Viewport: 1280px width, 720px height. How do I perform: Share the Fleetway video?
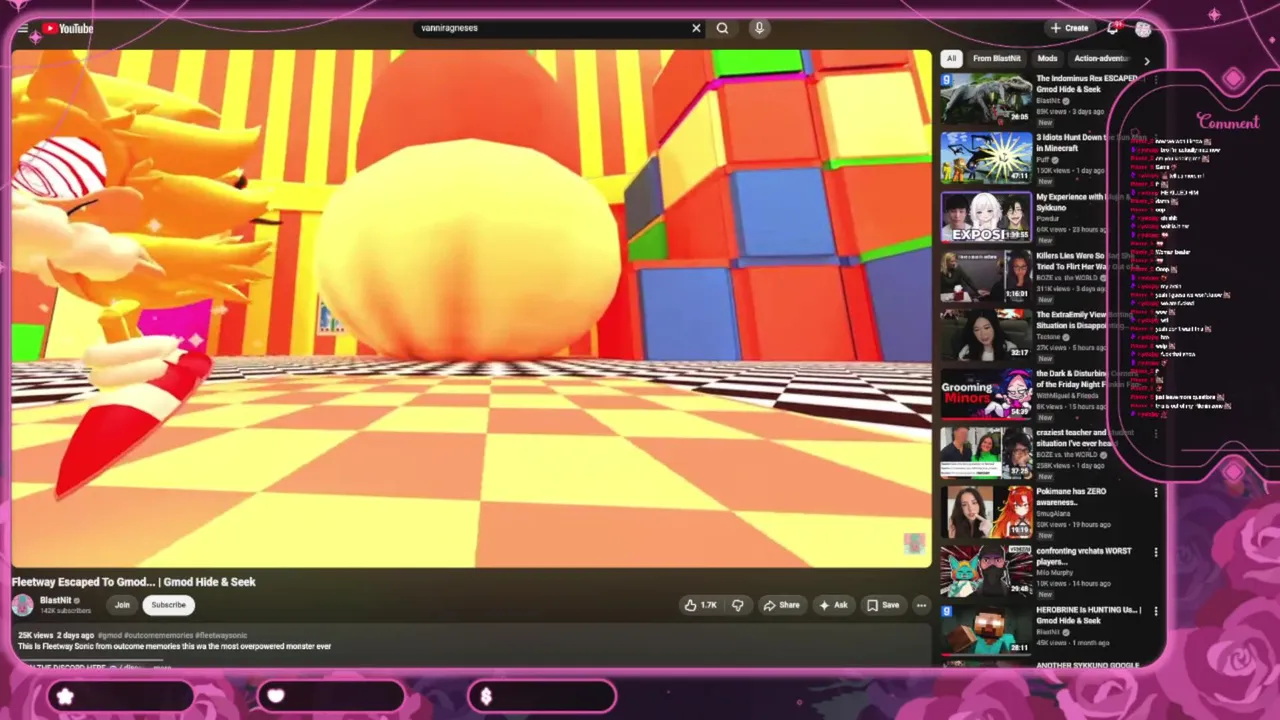click(782, 605)
